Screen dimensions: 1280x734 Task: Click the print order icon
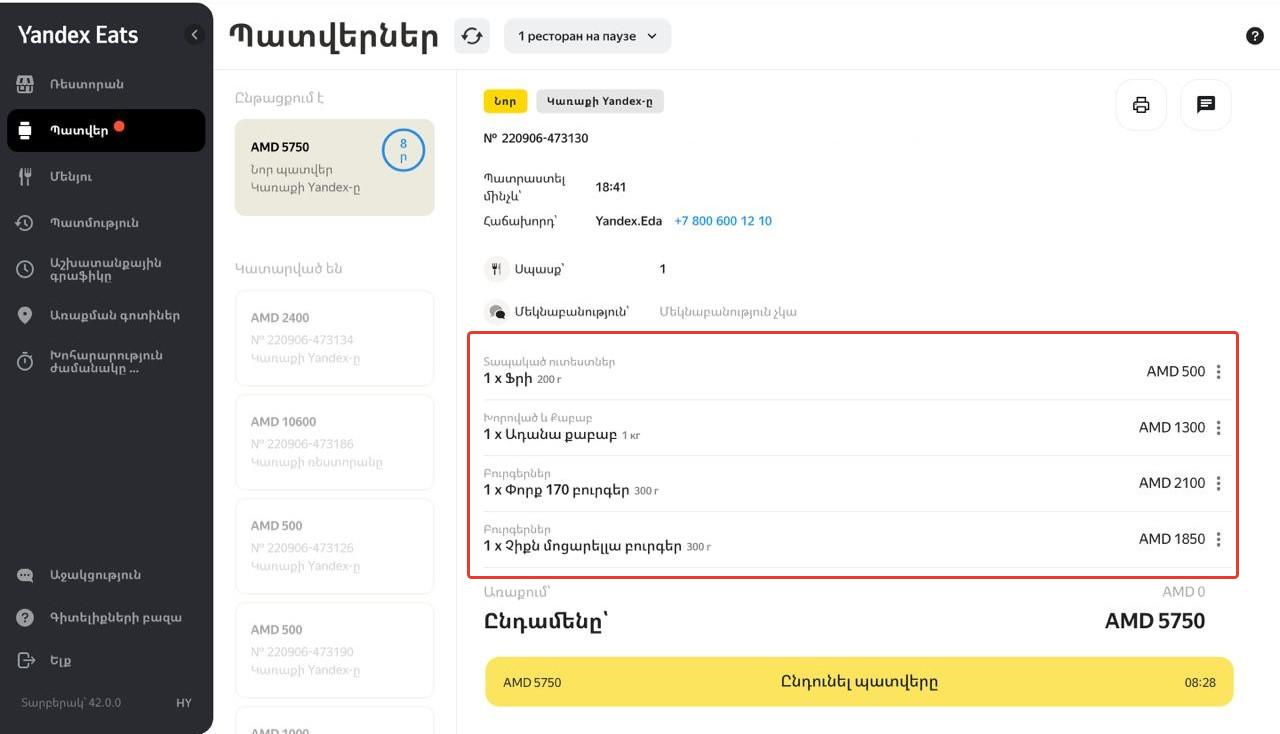tap(1141, 105)
